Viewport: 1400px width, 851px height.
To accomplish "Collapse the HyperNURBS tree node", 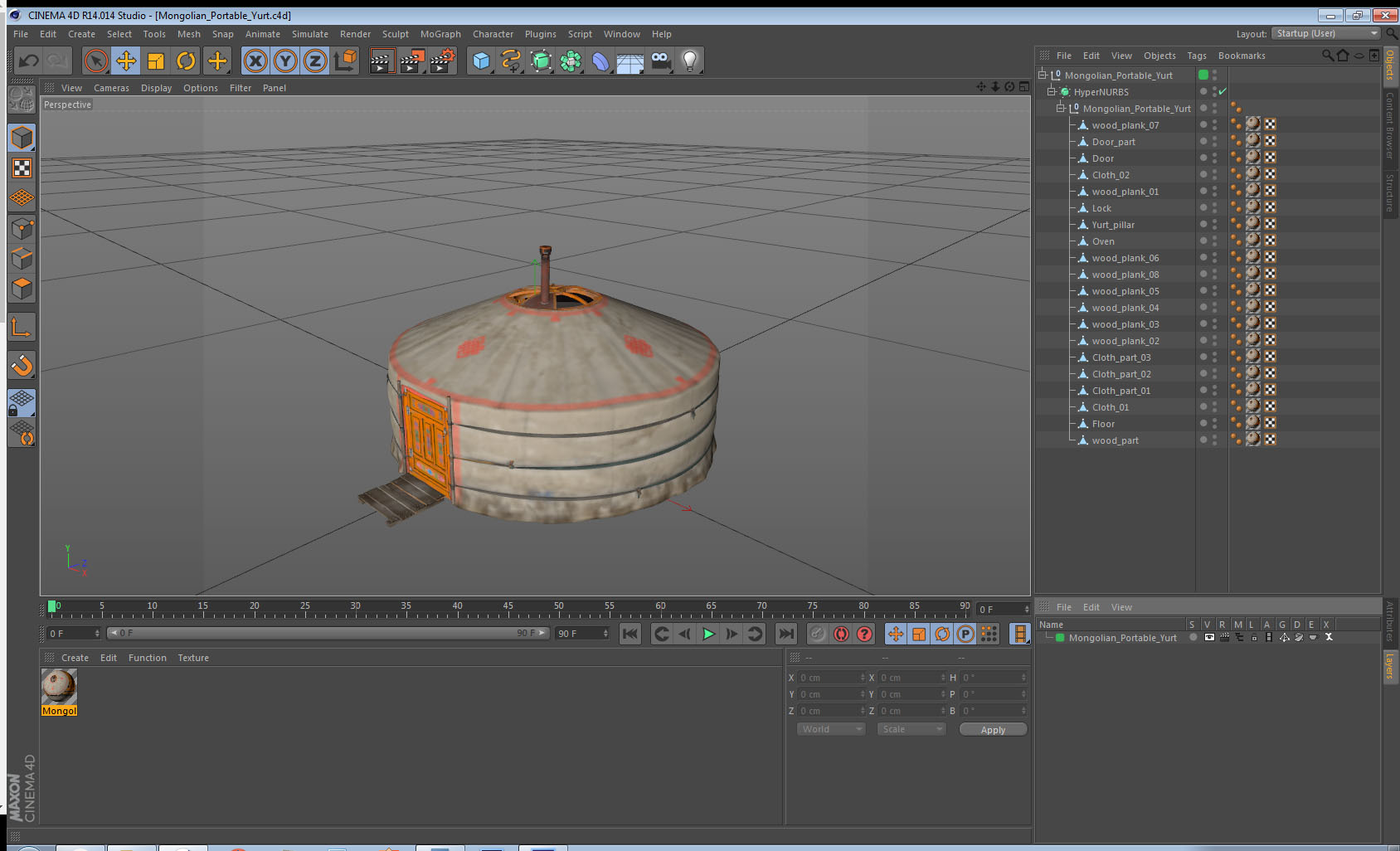I will (x=1051, y=91).
